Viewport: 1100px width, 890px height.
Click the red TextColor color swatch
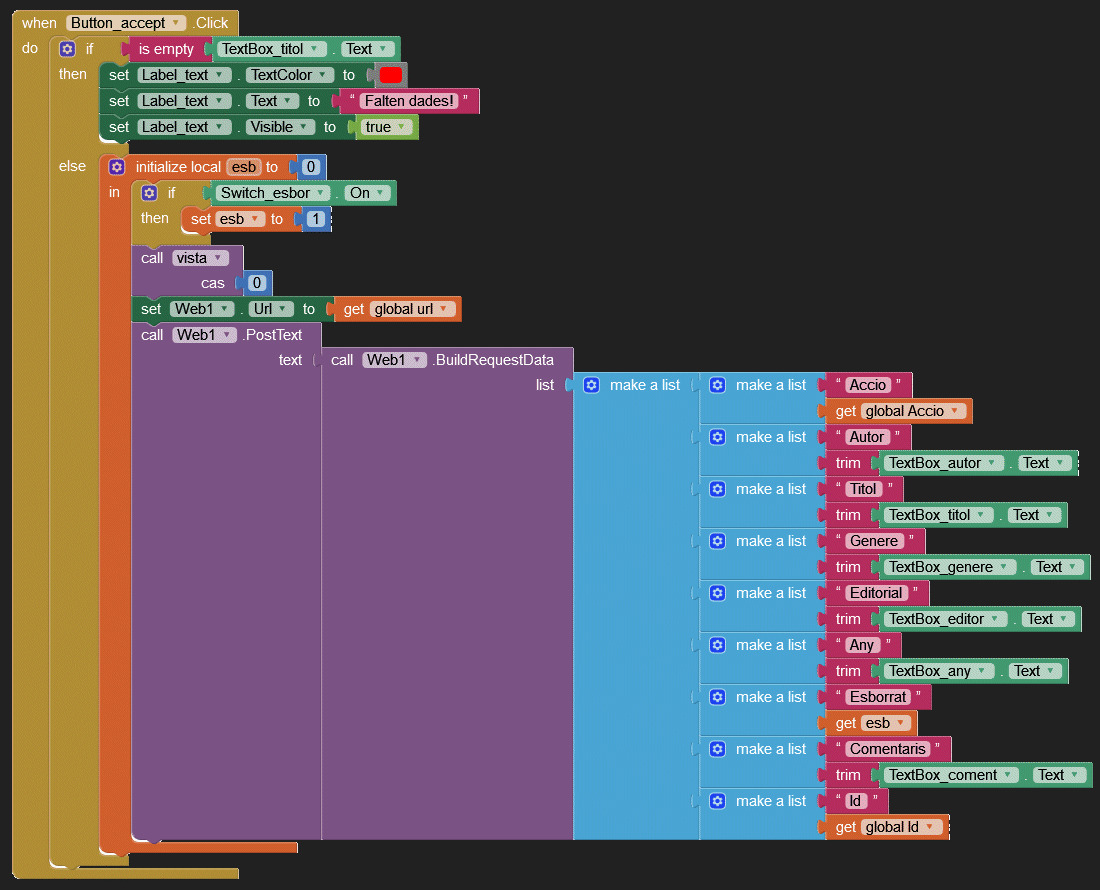pos(390,75)
